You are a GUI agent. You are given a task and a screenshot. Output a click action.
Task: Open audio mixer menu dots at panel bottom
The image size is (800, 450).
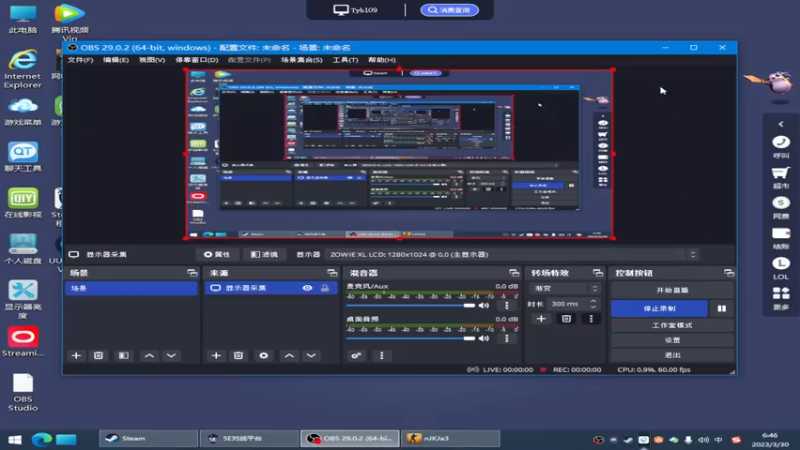coord(382,356)
